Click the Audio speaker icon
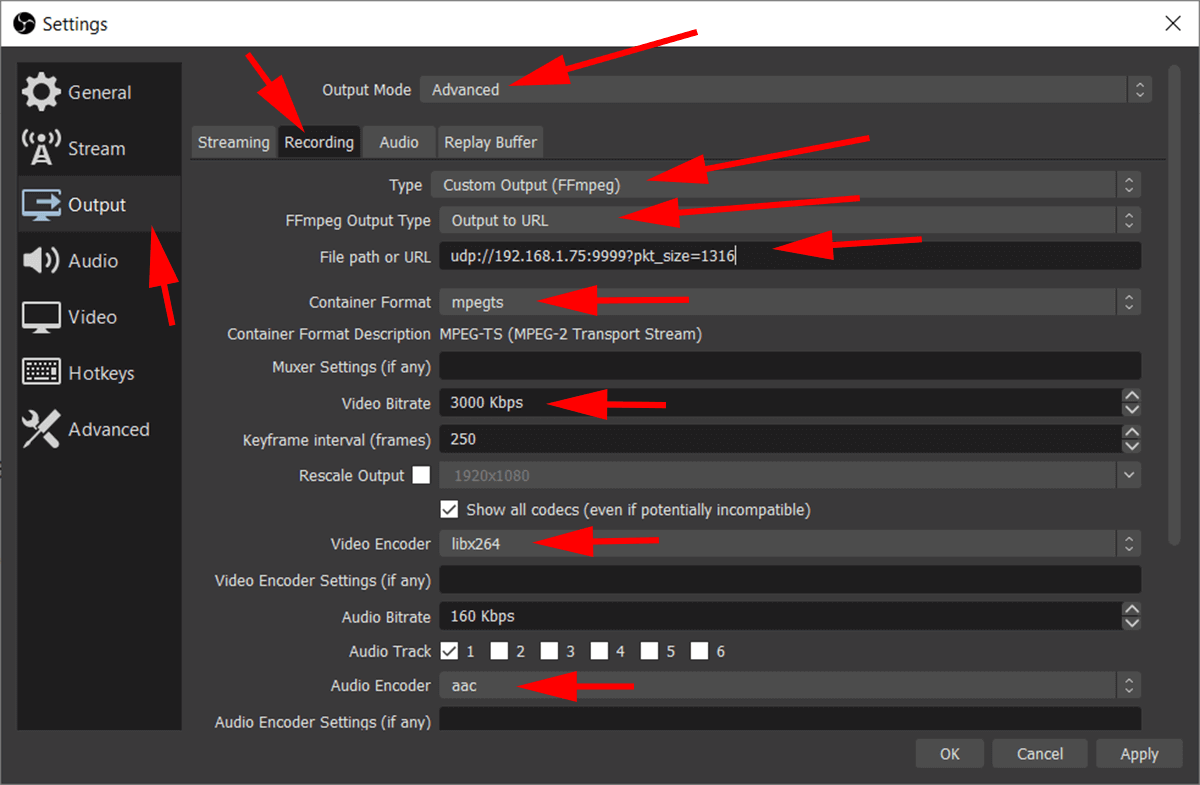 [x=41, y=260]
